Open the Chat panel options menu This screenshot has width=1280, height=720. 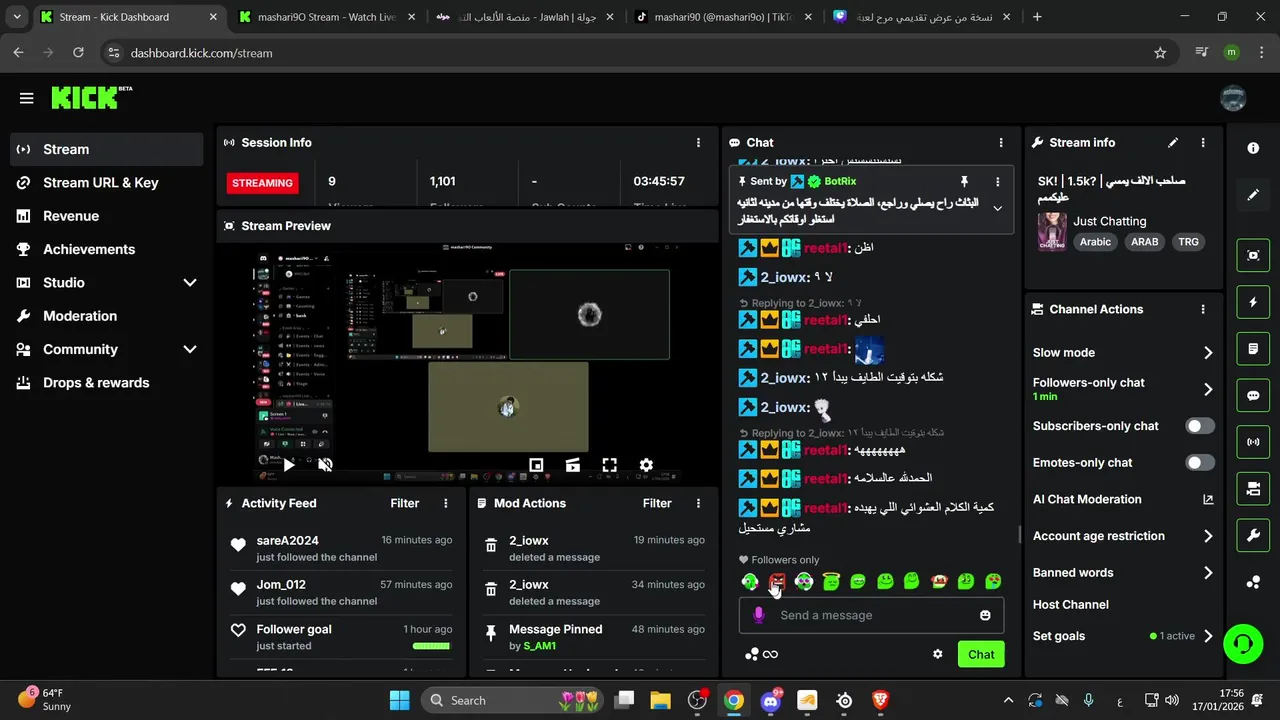tap(1001, 143)
